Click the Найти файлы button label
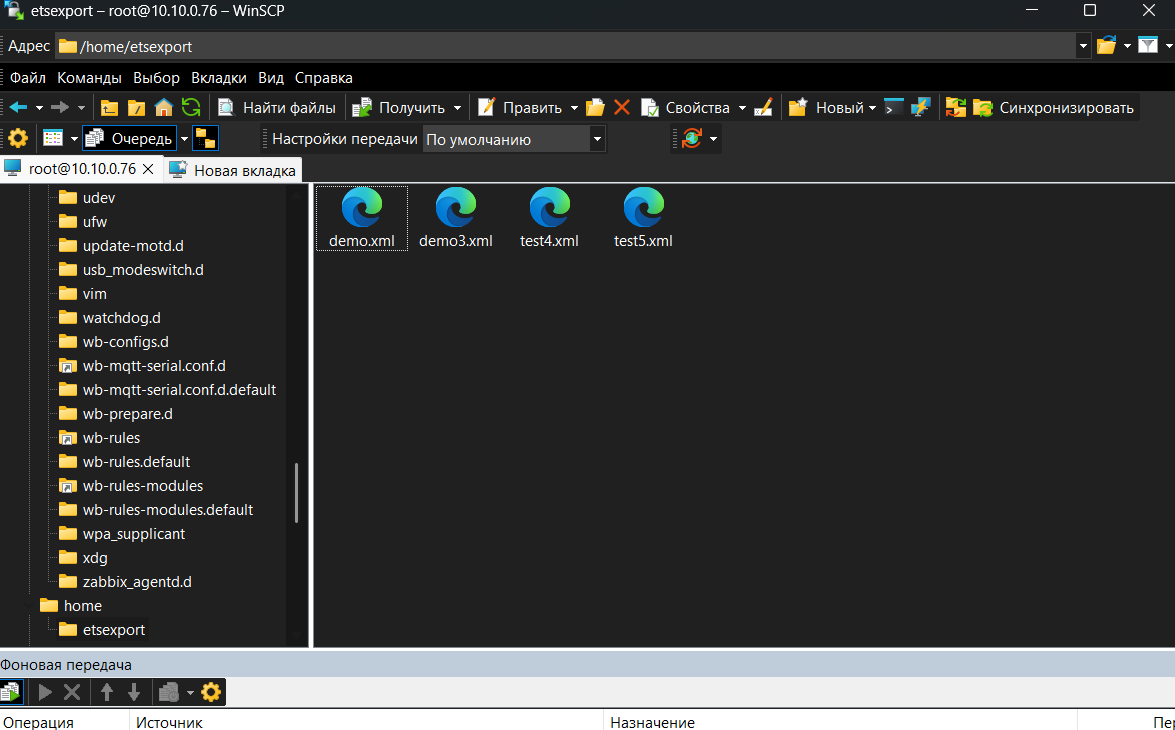The image size is (1175, 730). tap(289, 108)
